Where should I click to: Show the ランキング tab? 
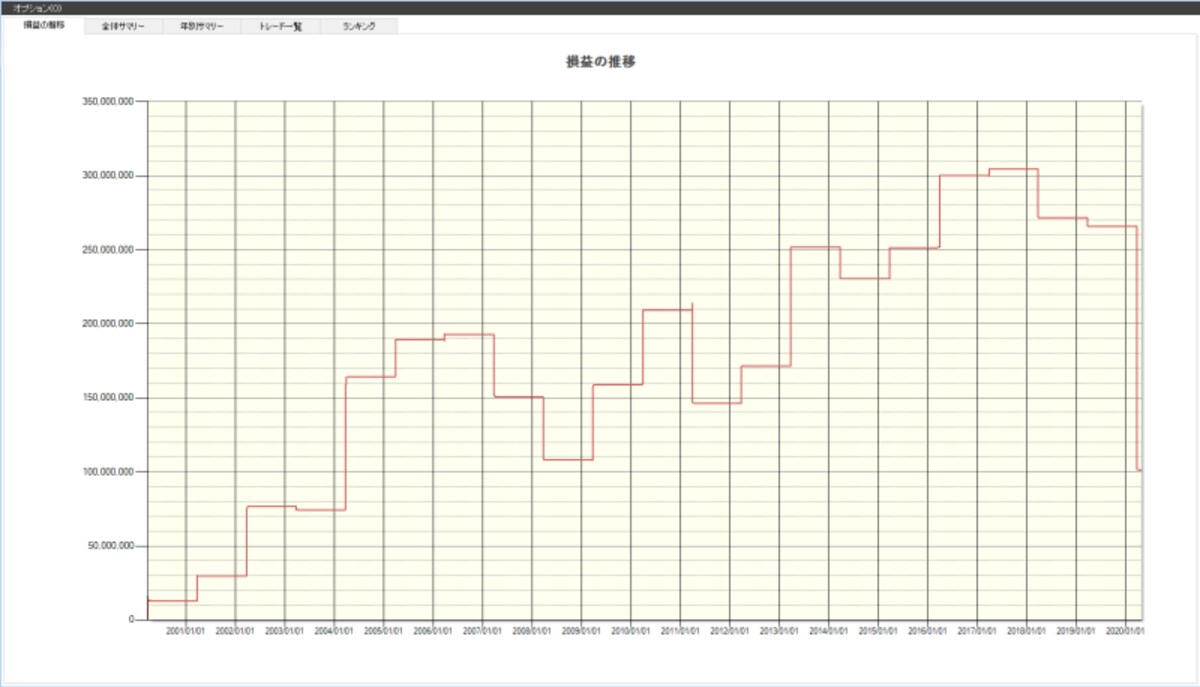pos(359,26)
